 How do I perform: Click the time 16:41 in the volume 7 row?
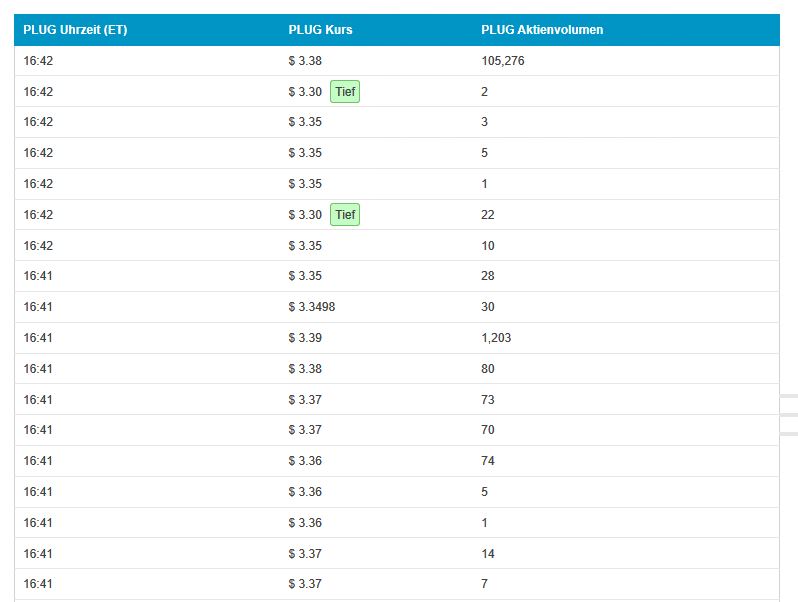(x=38, y=583)
